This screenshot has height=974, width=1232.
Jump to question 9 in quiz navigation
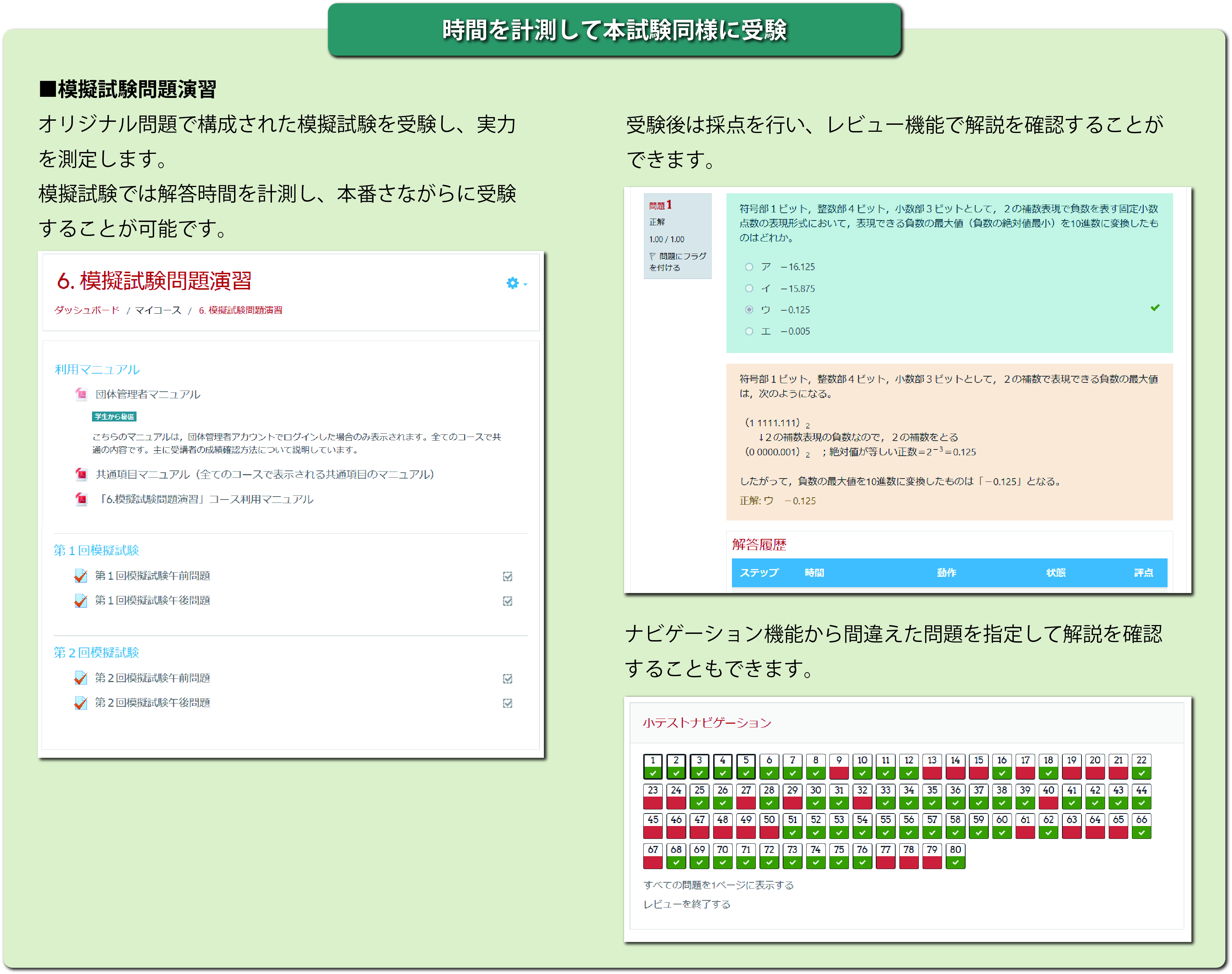[839, 766]
